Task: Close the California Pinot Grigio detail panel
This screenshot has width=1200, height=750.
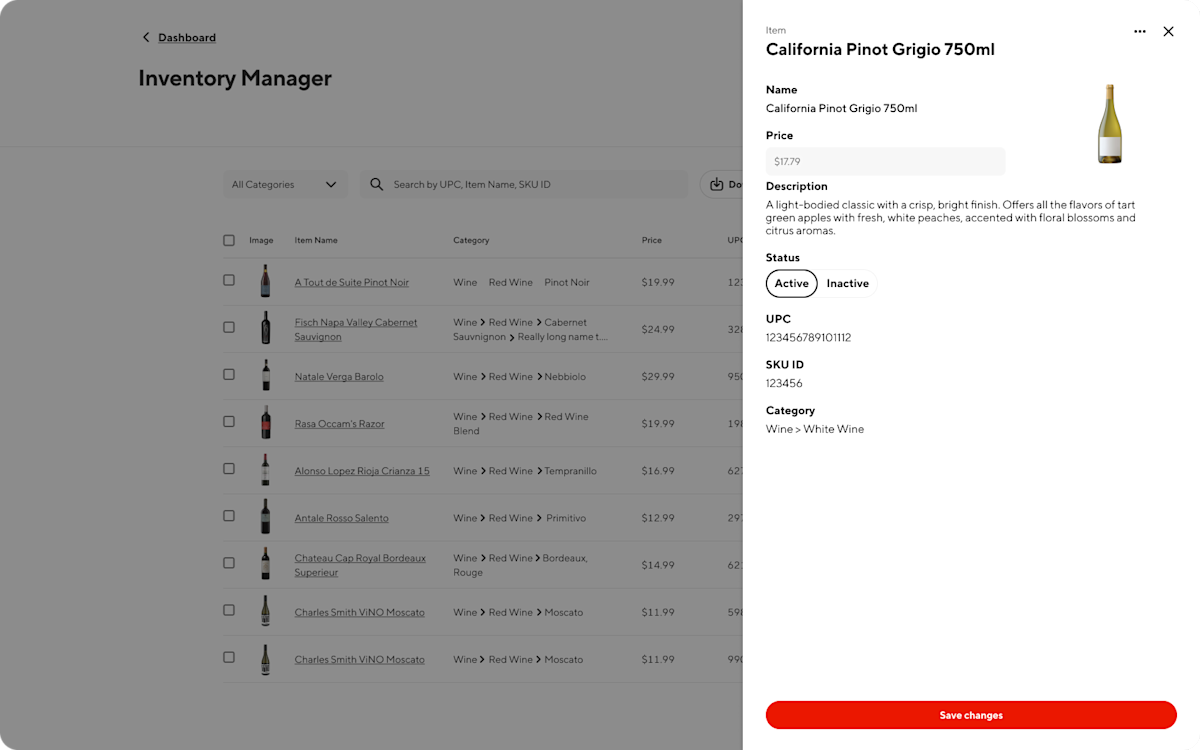Action: [x=1168, y=31]
